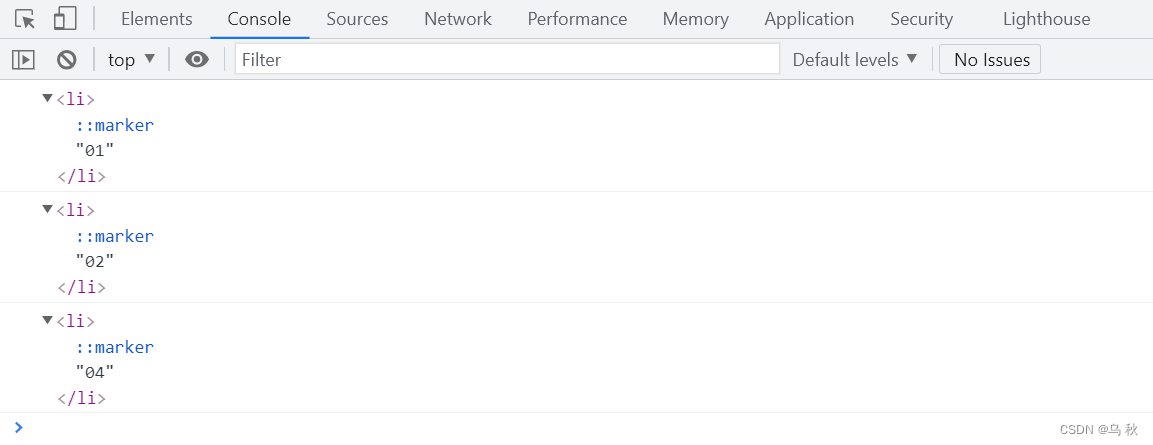Screen dimensions: 1153x445
Task: Open the Application tab
Action: pos(810,19)
